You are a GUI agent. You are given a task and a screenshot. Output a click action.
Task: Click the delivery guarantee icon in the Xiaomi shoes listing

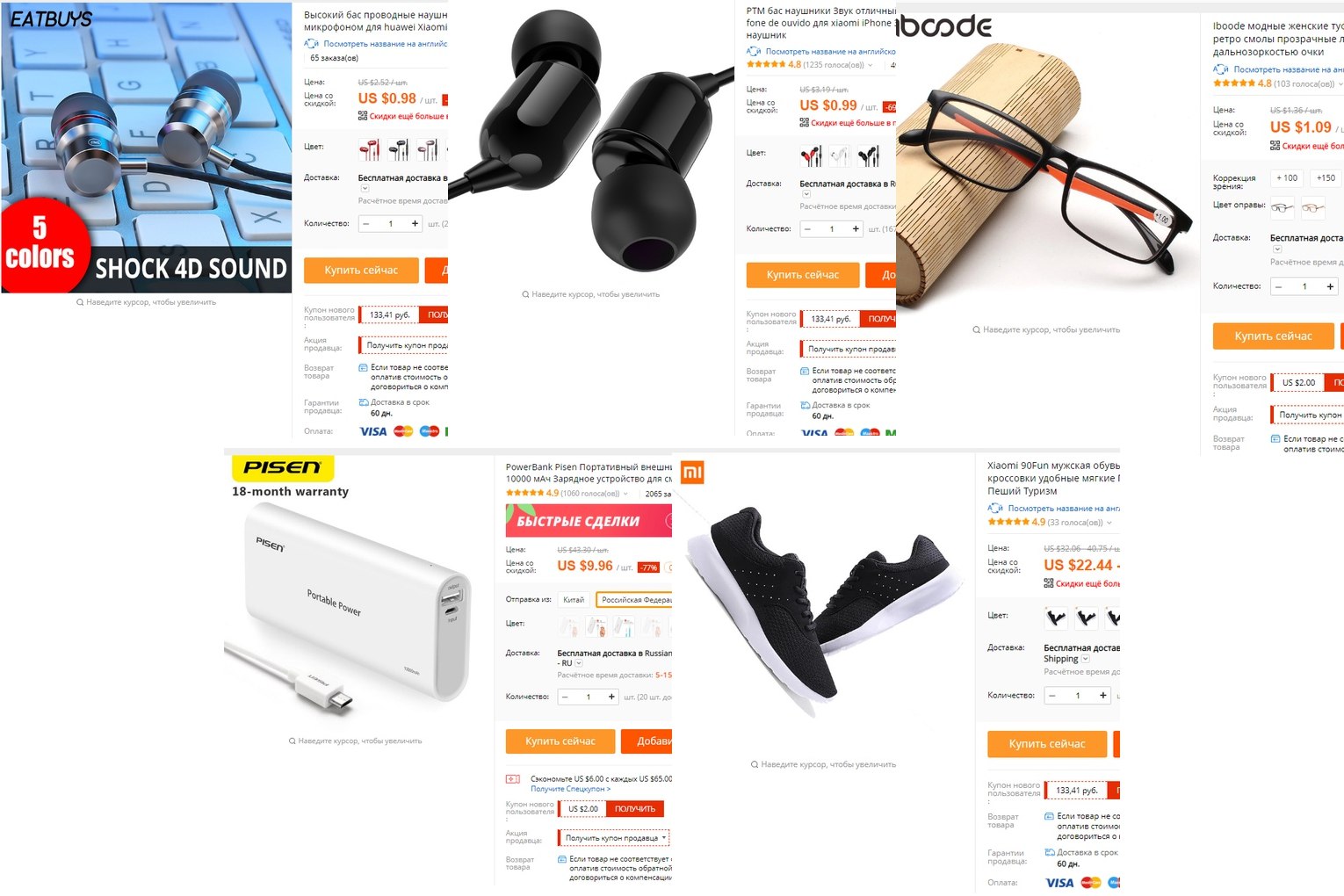[x=1050, y=852]
